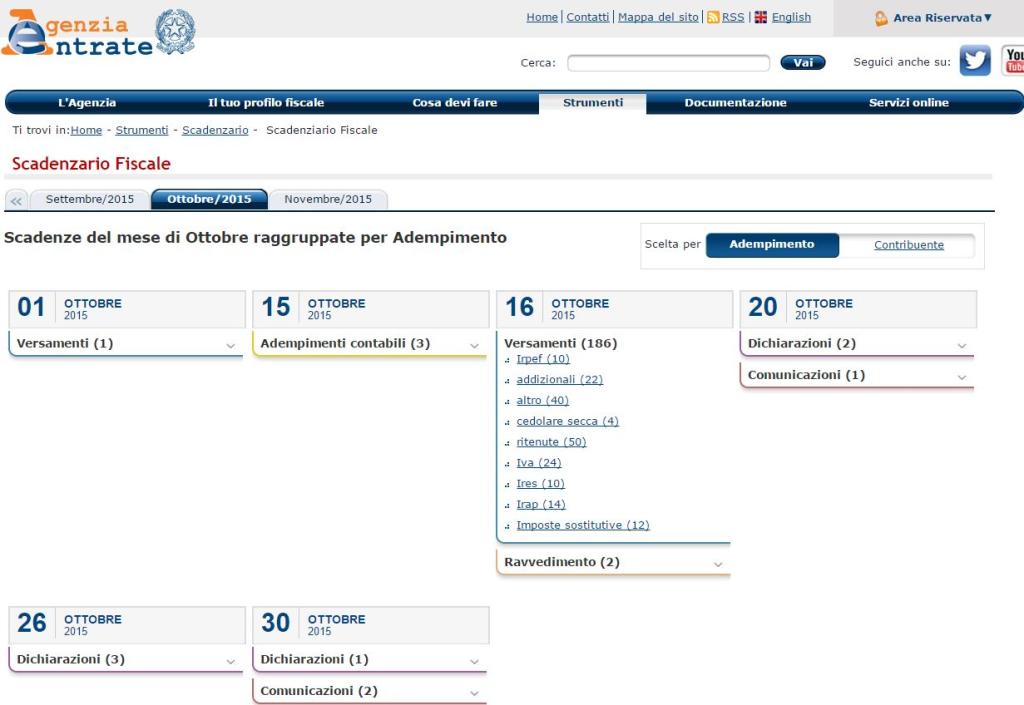The image size is (1024, 705).
Task: Open the Home link in top bar
Action: (x=542, y=18)
